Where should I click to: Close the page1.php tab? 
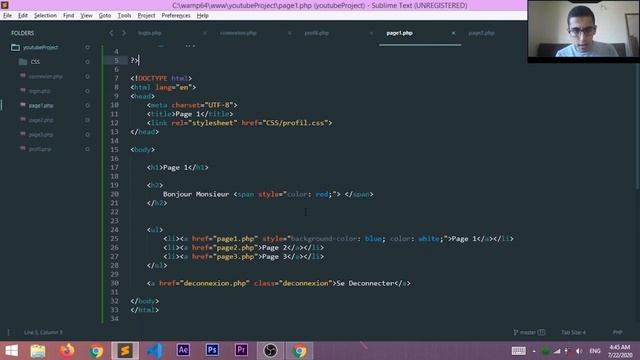pyautogui.click(x=453, y=33)
